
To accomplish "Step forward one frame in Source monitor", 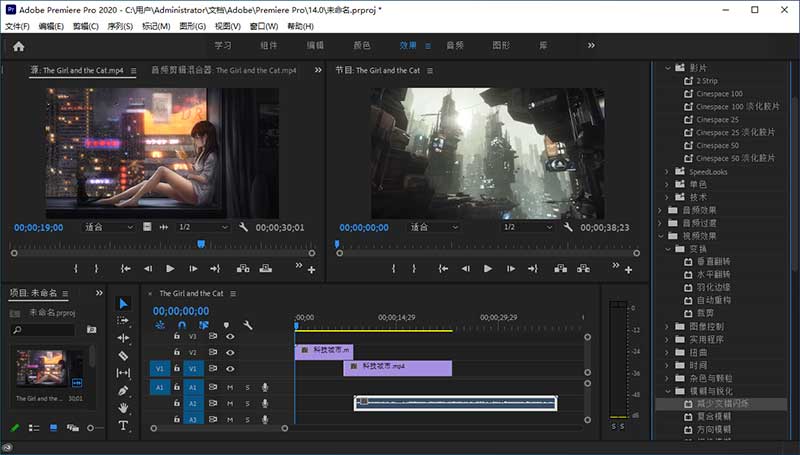I will (193, 268).
